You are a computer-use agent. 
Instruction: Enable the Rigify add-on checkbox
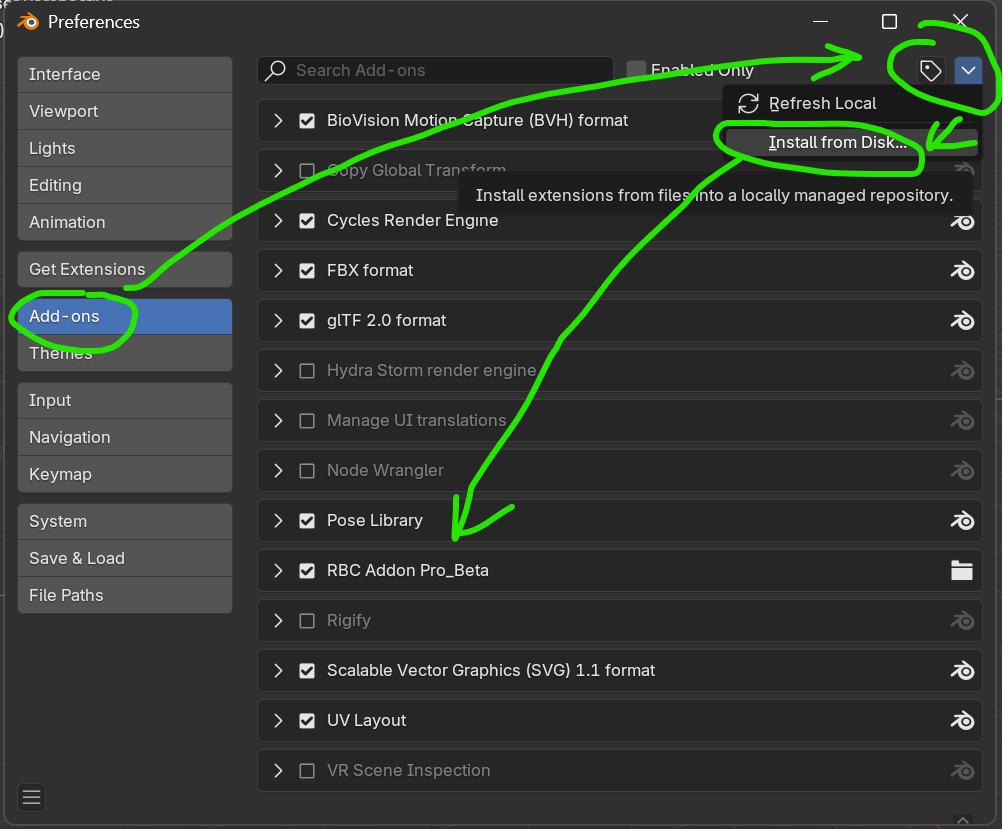point(307,621)
